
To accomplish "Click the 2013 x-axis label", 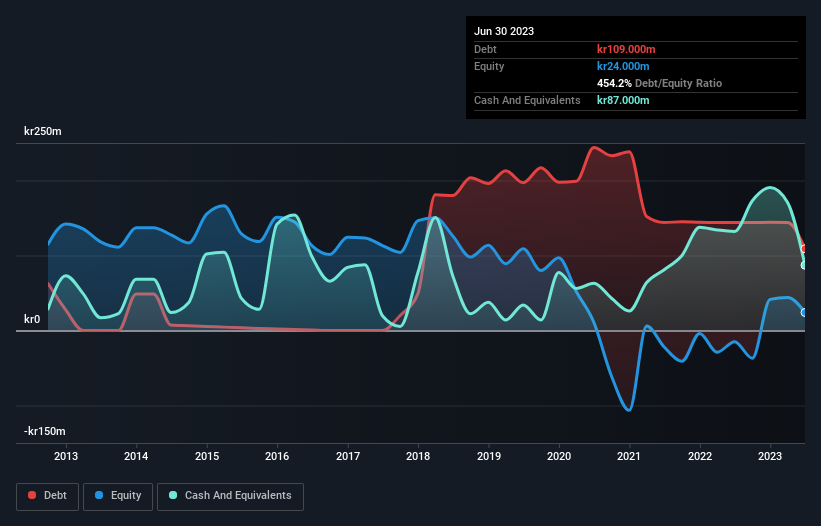I will pos(66,456).
